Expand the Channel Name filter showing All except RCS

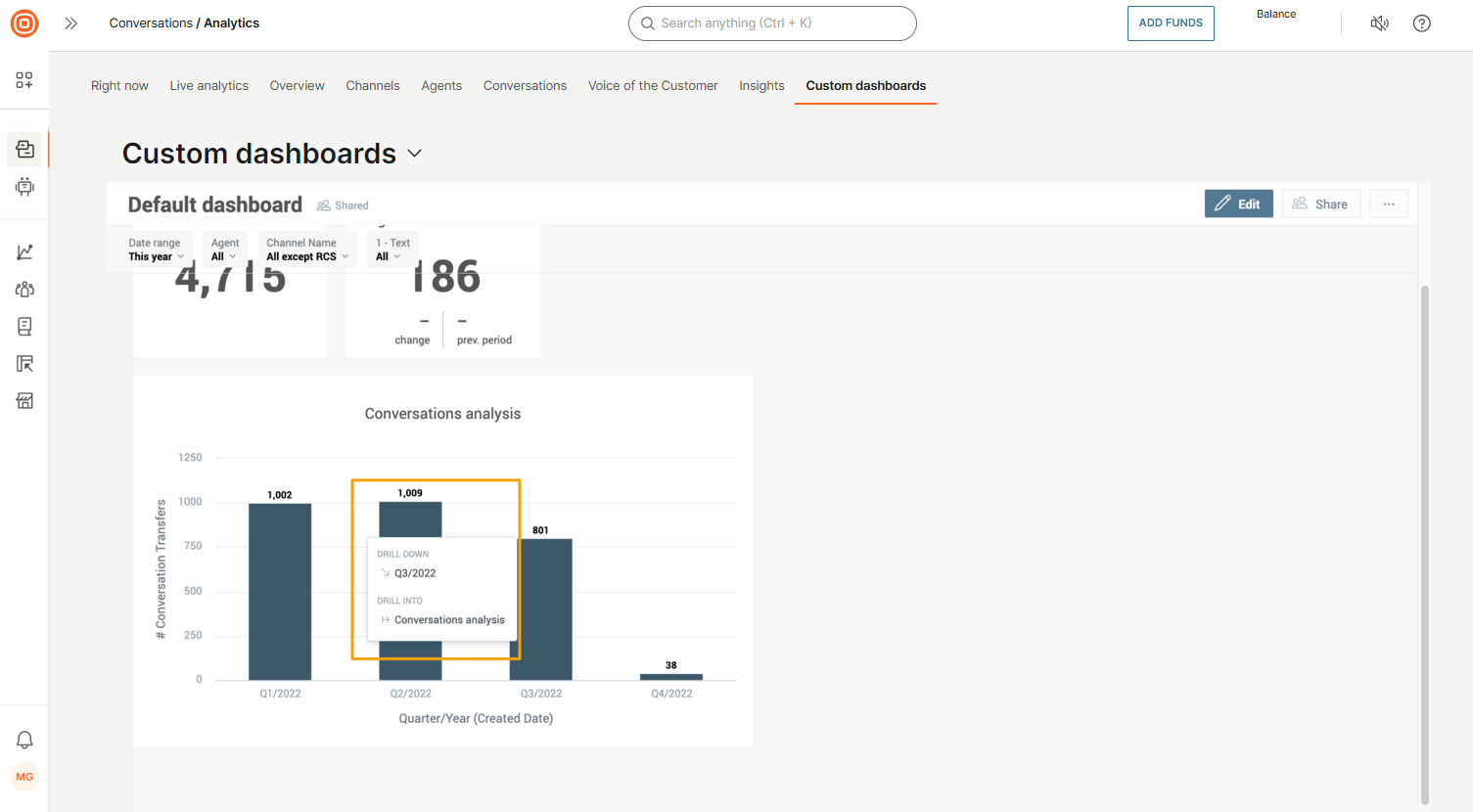click(306, 249)
